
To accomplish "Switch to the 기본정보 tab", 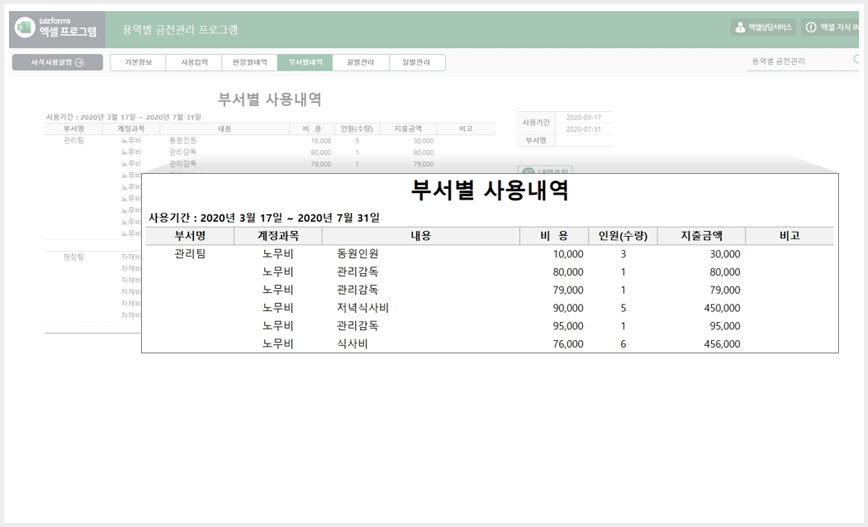I will pos(138,63).
